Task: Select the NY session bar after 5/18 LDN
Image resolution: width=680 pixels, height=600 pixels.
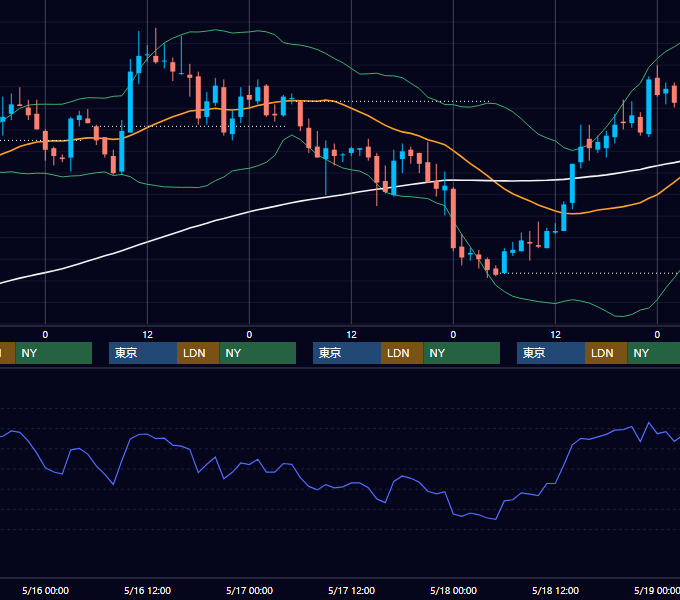Action: tap(654, 353)
